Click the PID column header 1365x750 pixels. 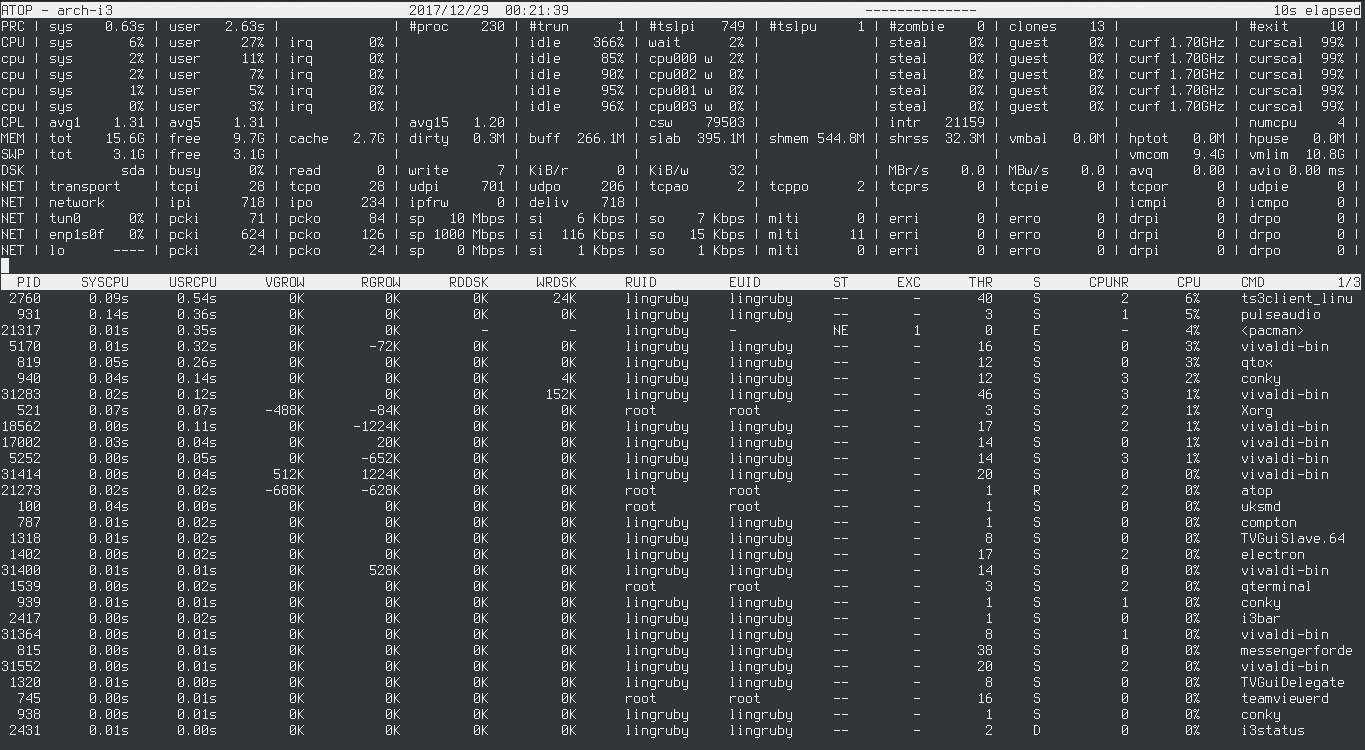(x=29, y=282)
